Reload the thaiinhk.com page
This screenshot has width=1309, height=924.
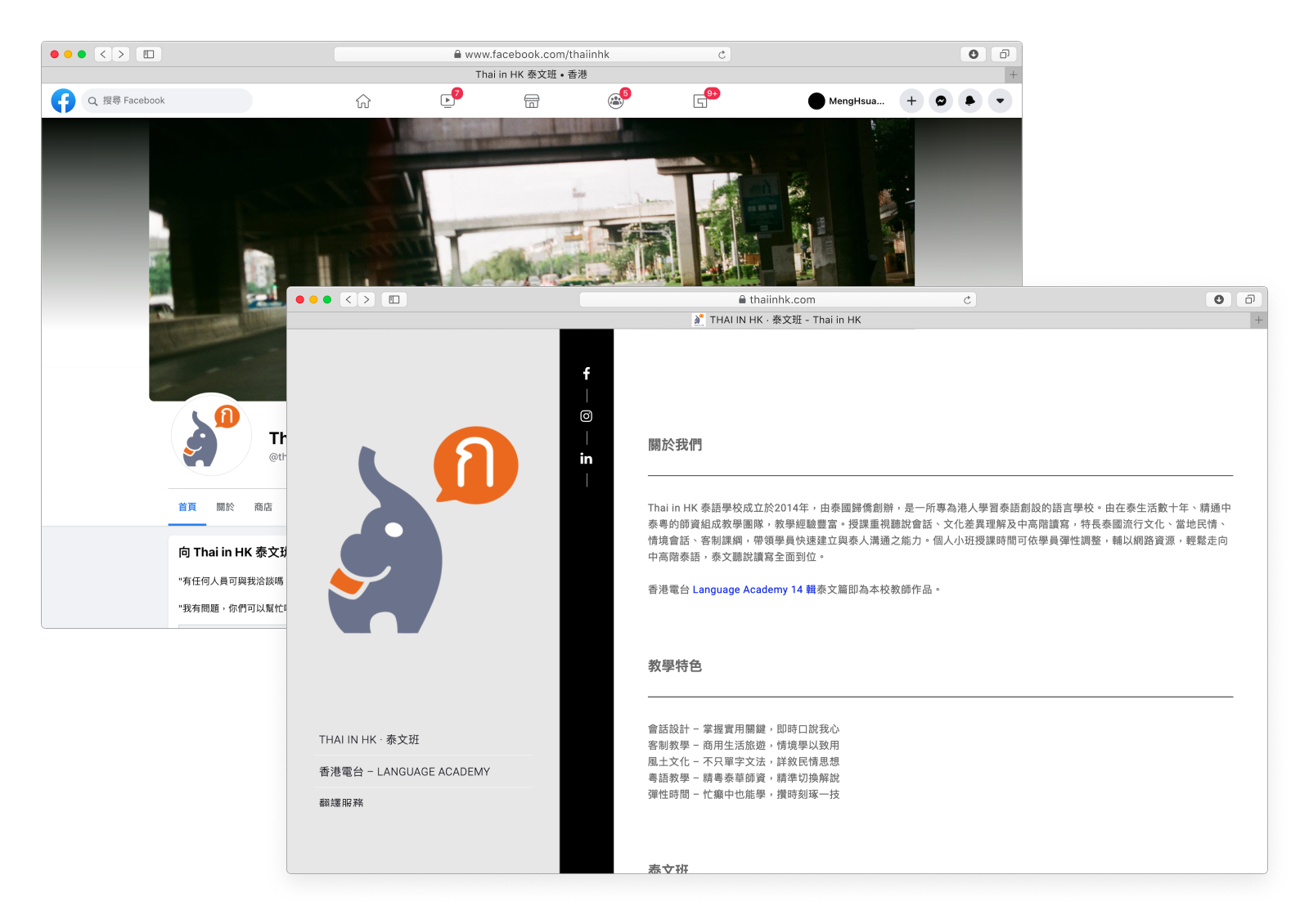coord(967,300)
